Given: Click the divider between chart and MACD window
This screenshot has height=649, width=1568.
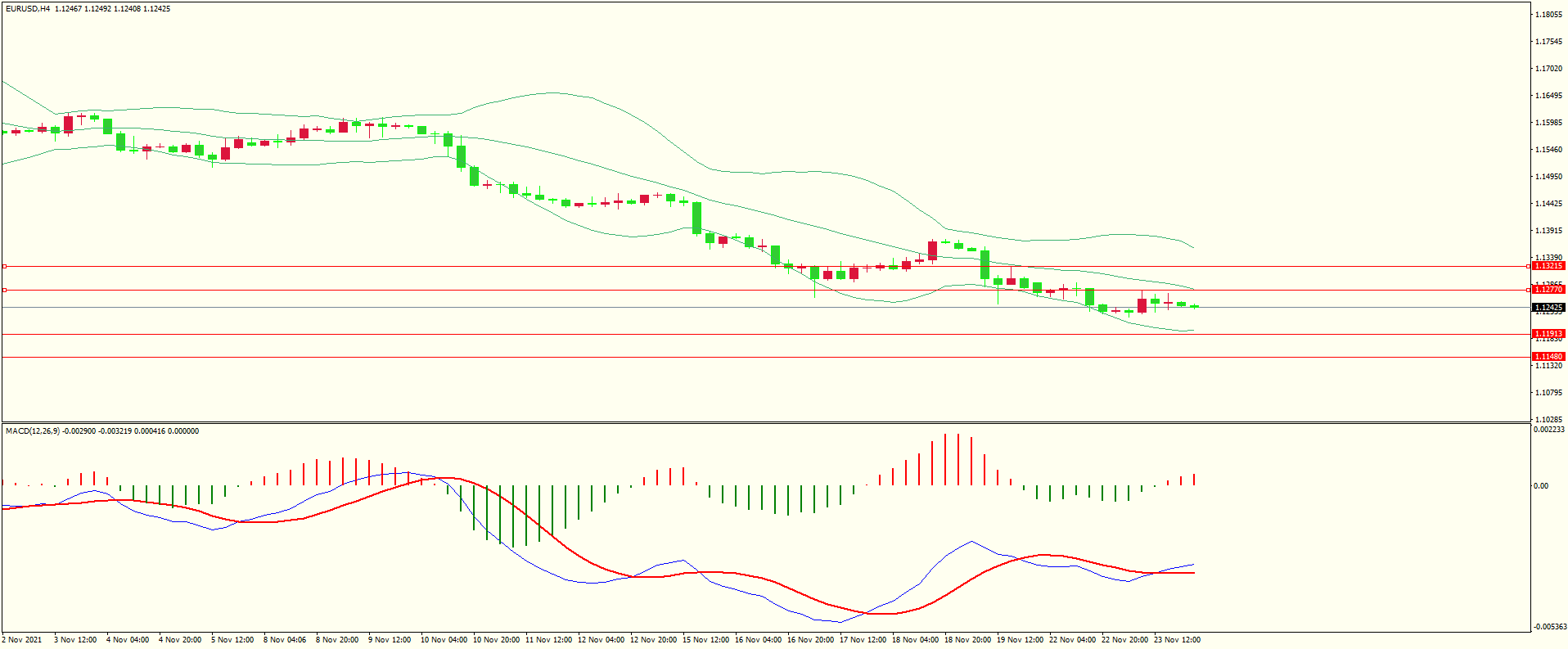Looking at the screenshot, I should pyautogui.click(x=765, y=422).
